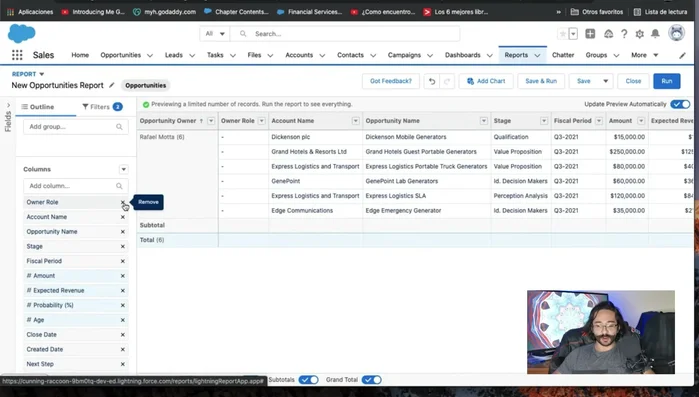This screenshot has height=397, width=699.
Task: Click the Got Feedback? button
Action: click(x=391, y=81)
